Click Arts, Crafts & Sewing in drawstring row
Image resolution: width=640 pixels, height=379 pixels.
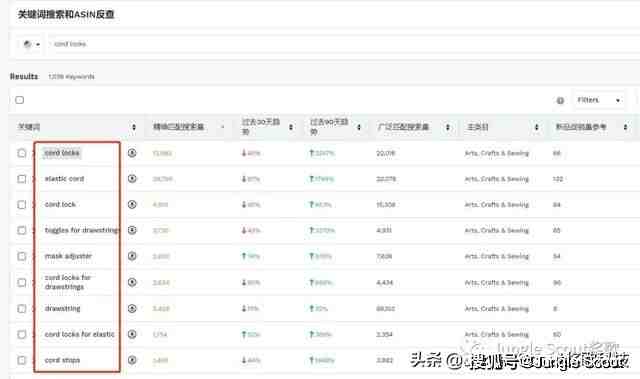497,309
